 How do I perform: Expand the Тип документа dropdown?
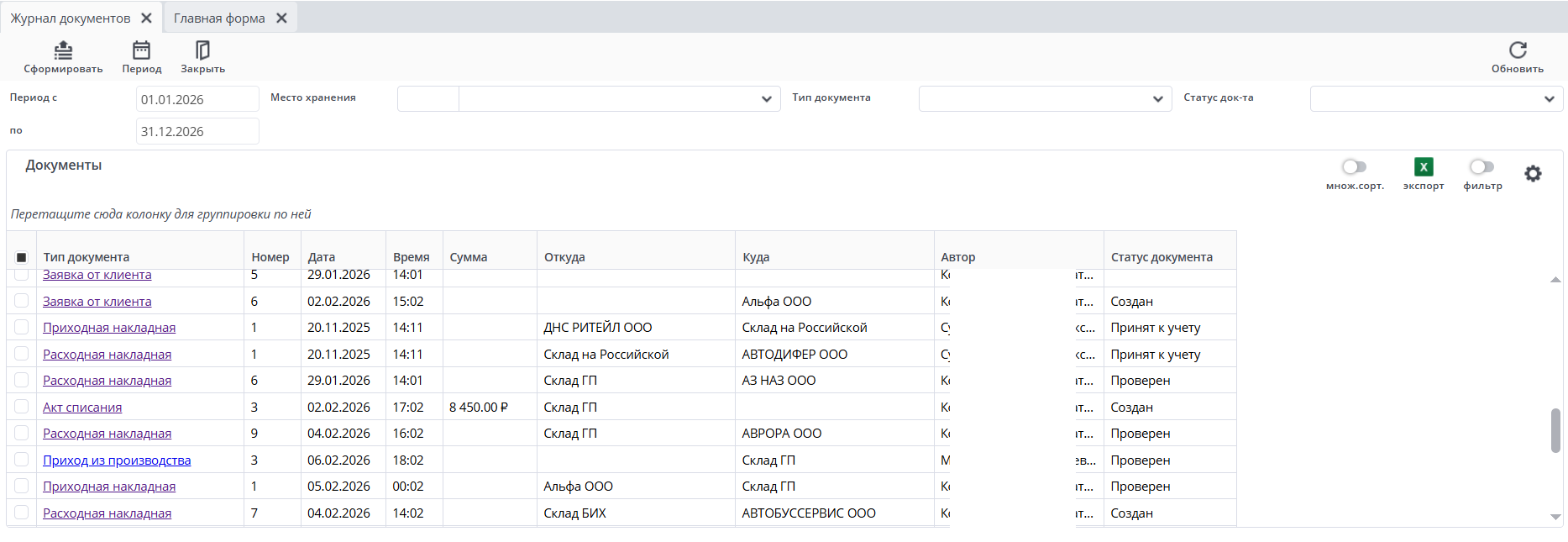pyautogui.click(x=1157, y=99)
